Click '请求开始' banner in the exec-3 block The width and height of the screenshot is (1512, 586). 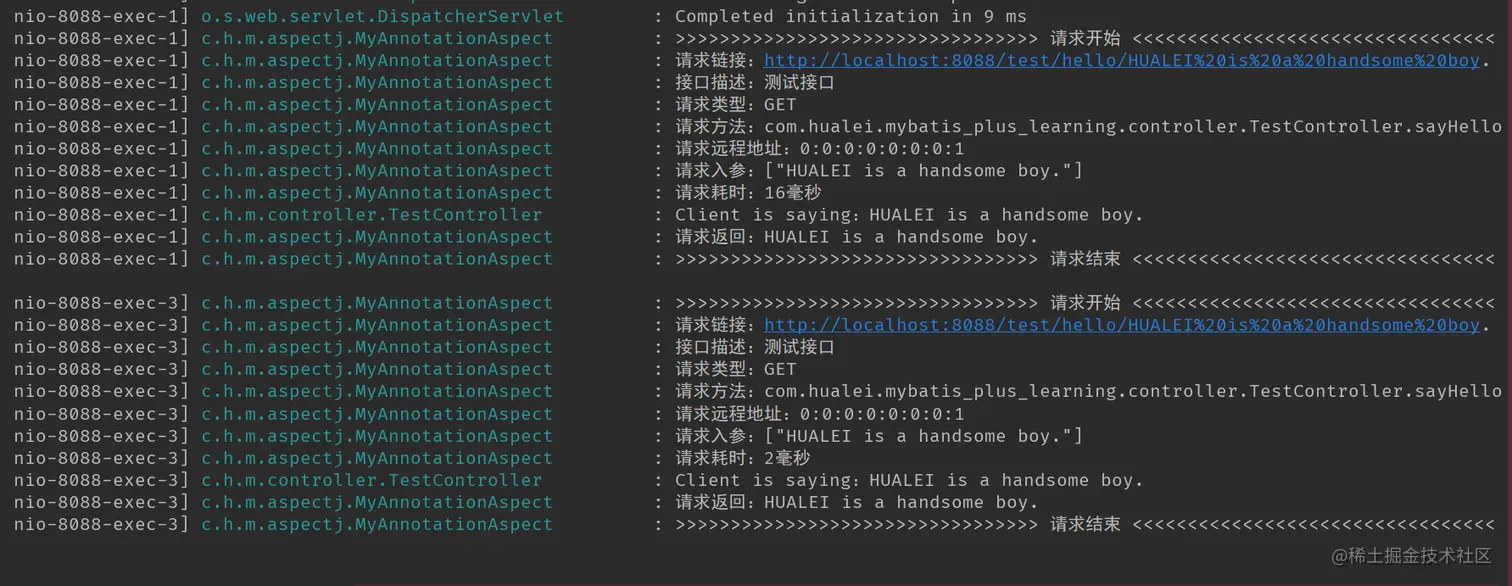point(1085,303)
